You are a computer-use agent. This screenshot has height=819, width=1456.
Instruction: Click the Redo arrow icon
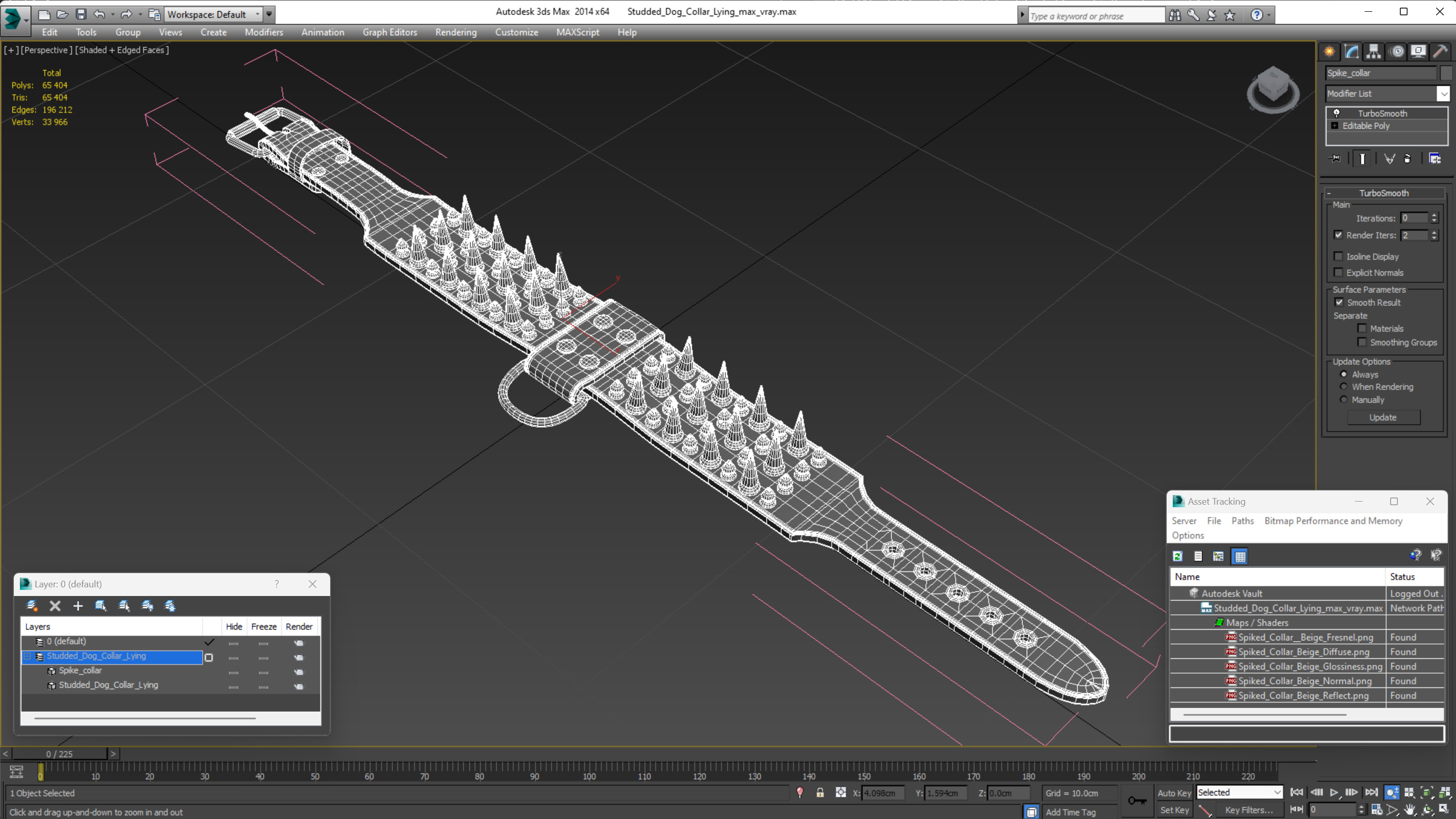pos(126,14)
